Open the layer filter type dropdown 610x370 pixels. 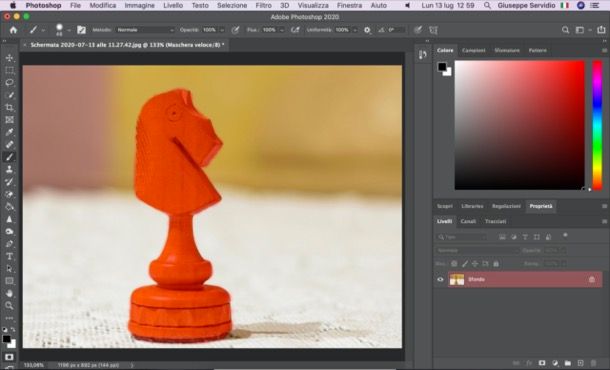click(x=461, y=237)
